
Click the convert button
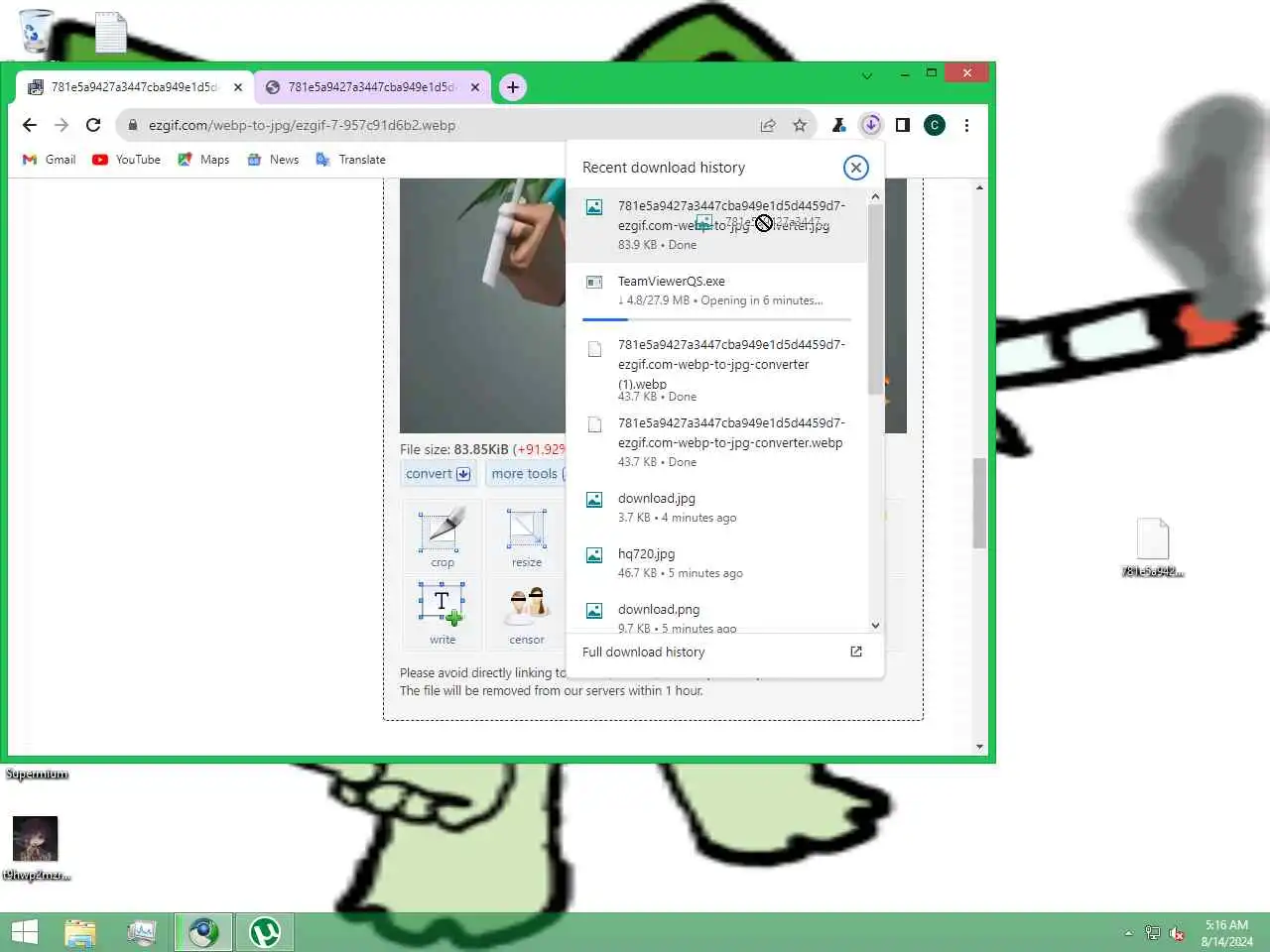pos(438,474)
